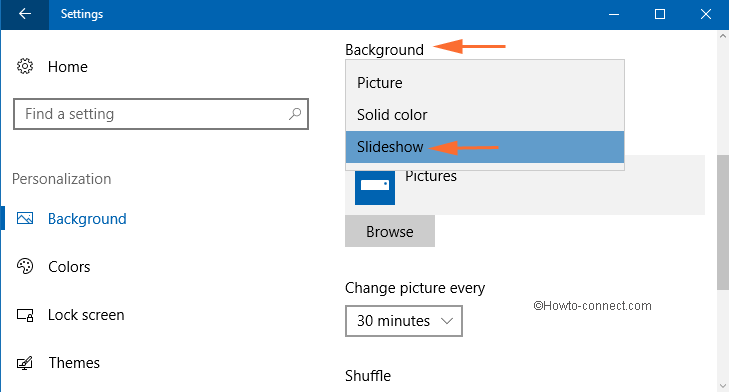Choose Picture from the Background dropdown list
Image resolution: width=729 pixels, height=392 pixels.
[x=484, y=83]
